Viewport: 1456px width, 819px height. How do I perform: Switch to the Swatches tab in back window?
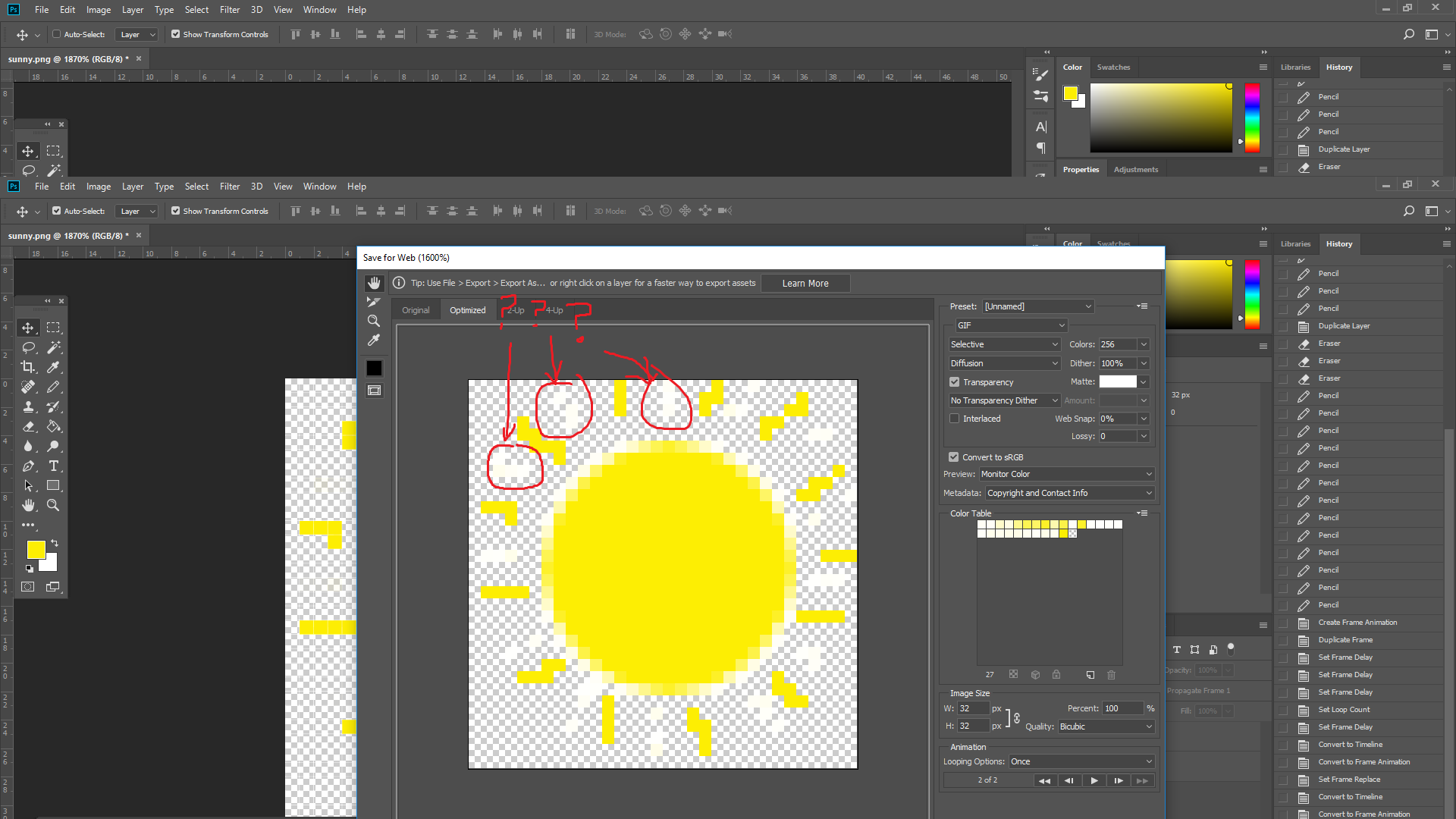click(x=1113, y=67)
